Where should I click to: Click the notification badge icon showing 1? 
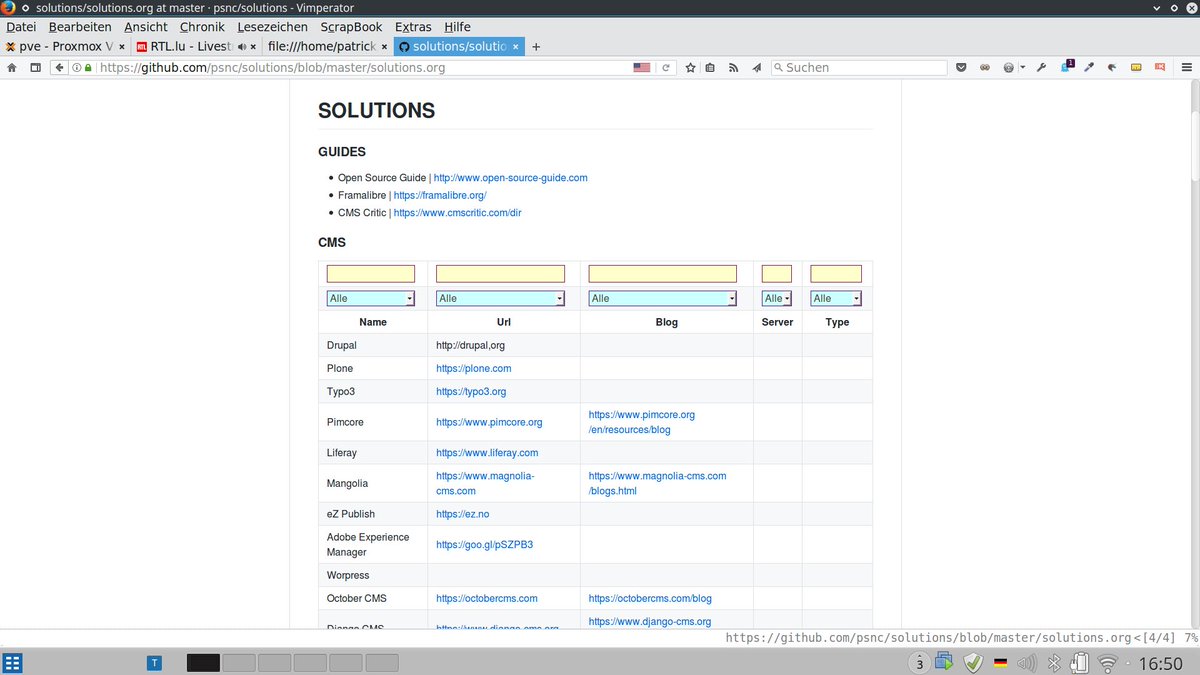1066,67
